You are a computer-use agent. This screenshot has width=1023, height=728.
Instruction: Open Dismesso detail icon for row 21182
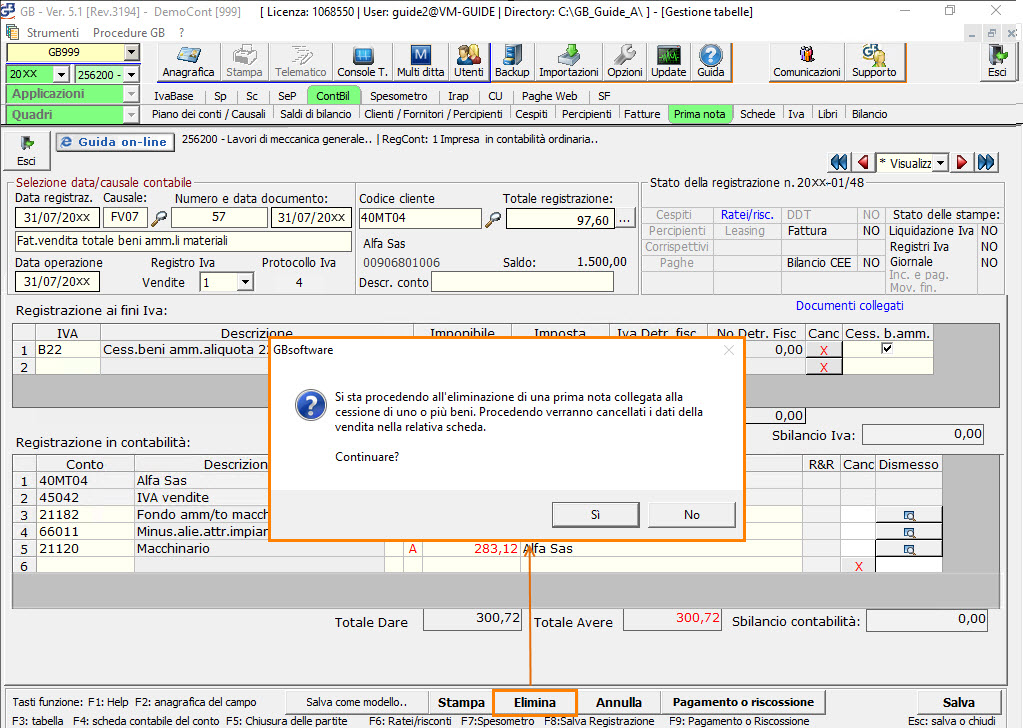(x=909, y=515)
